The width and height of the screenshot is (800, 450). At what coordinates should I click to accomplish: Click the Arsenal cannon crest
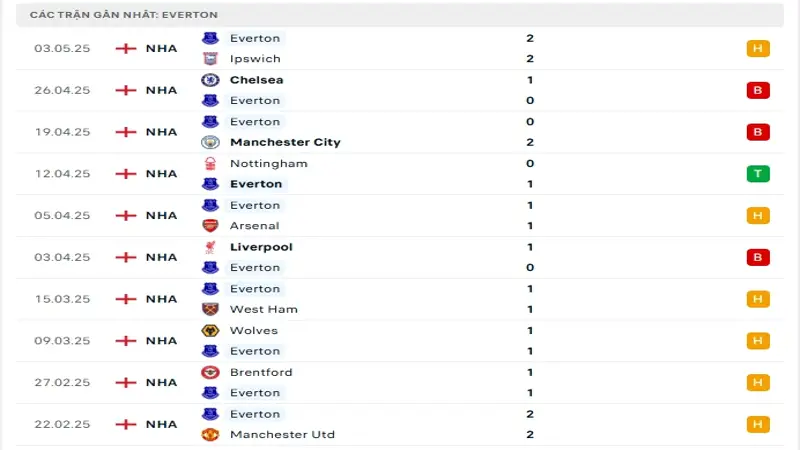(210, 226)
